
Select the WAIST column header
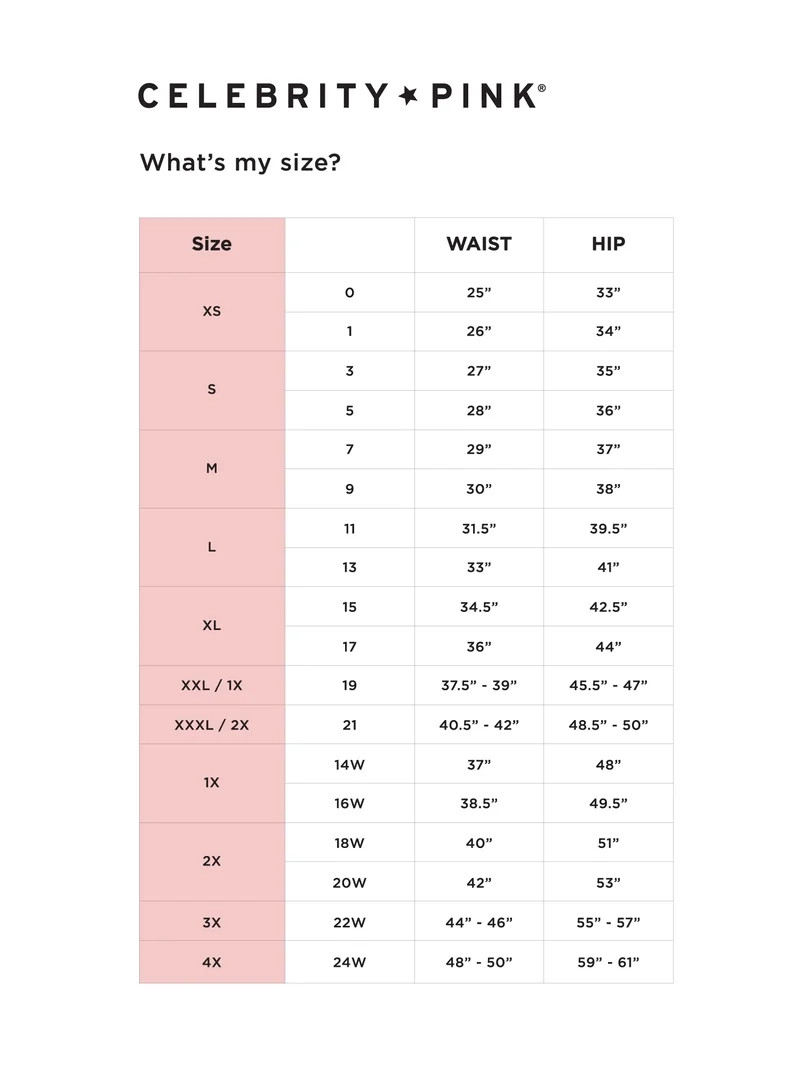click(479, 244)
